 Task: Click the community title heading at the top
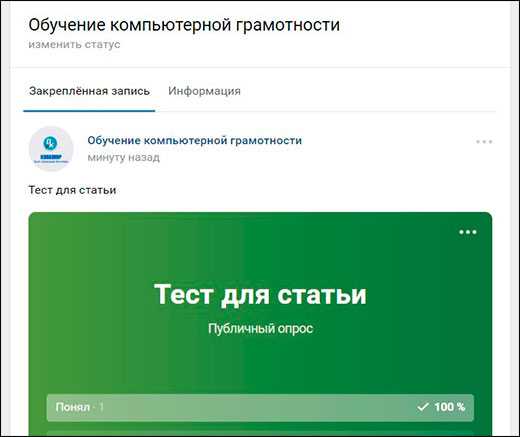pos(184,25)
